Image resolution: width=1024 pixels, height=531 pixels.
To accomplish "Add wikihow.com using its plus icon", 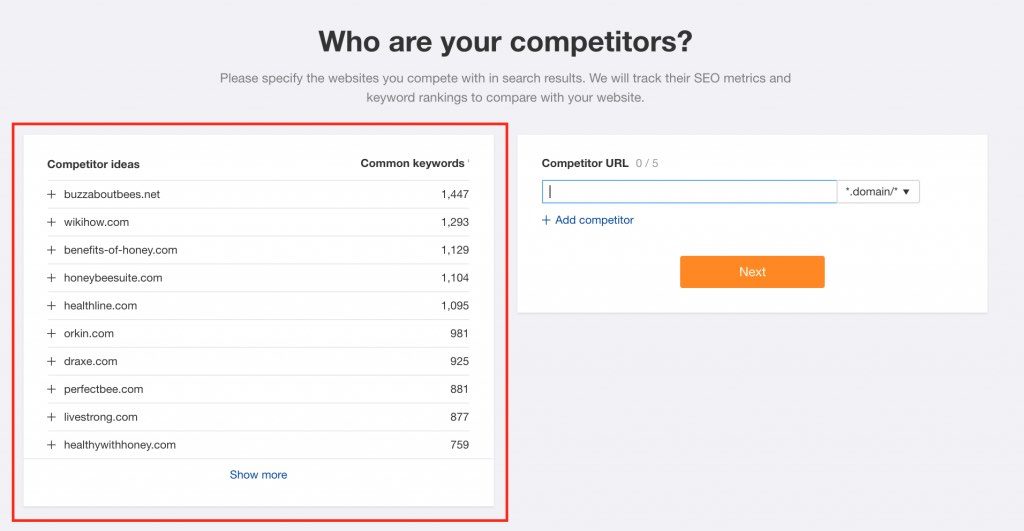I will 51,222.
